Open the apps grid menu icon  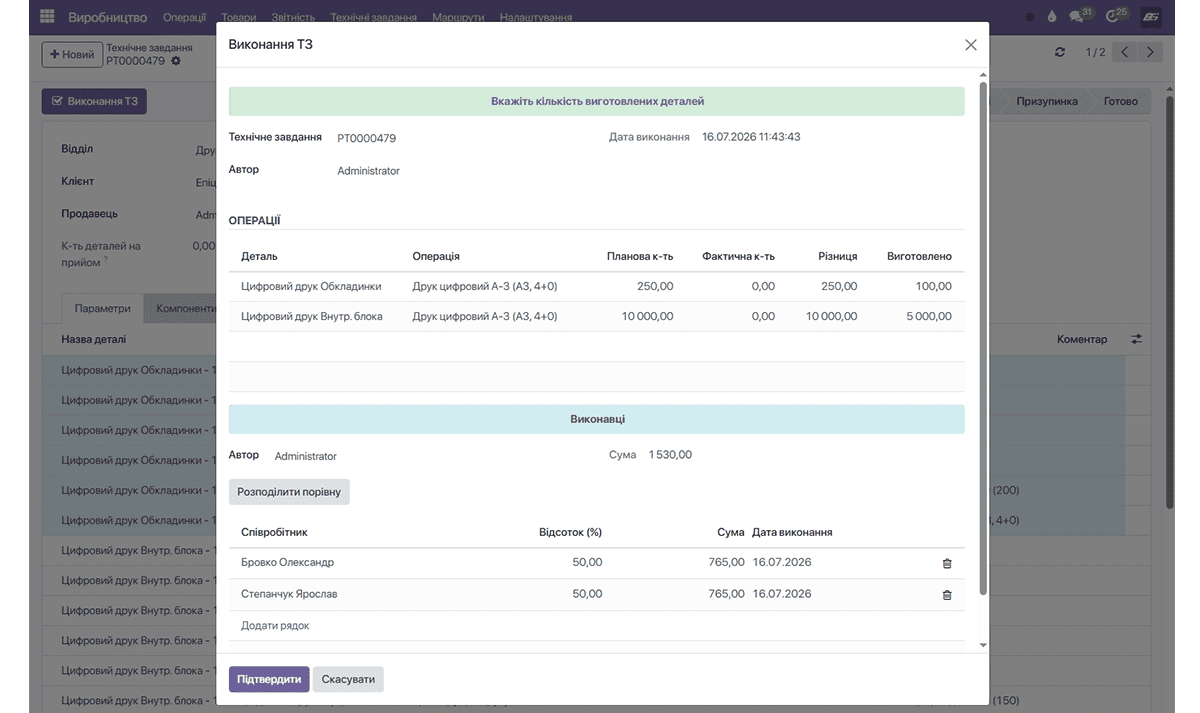[47, 17]
